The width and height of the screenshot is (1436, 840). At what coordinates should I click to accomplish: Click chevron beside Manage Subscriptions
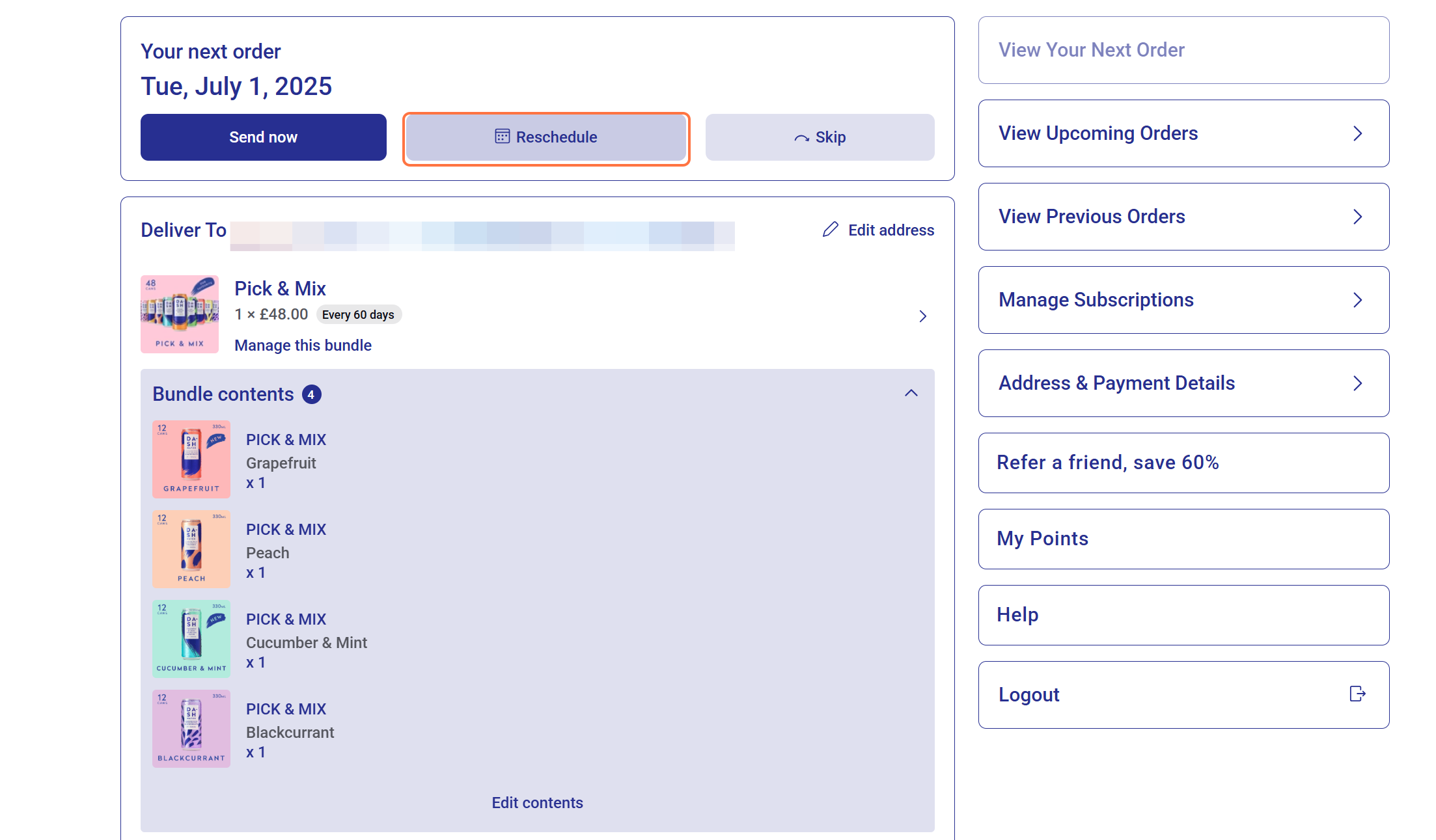coord(1357,300)
